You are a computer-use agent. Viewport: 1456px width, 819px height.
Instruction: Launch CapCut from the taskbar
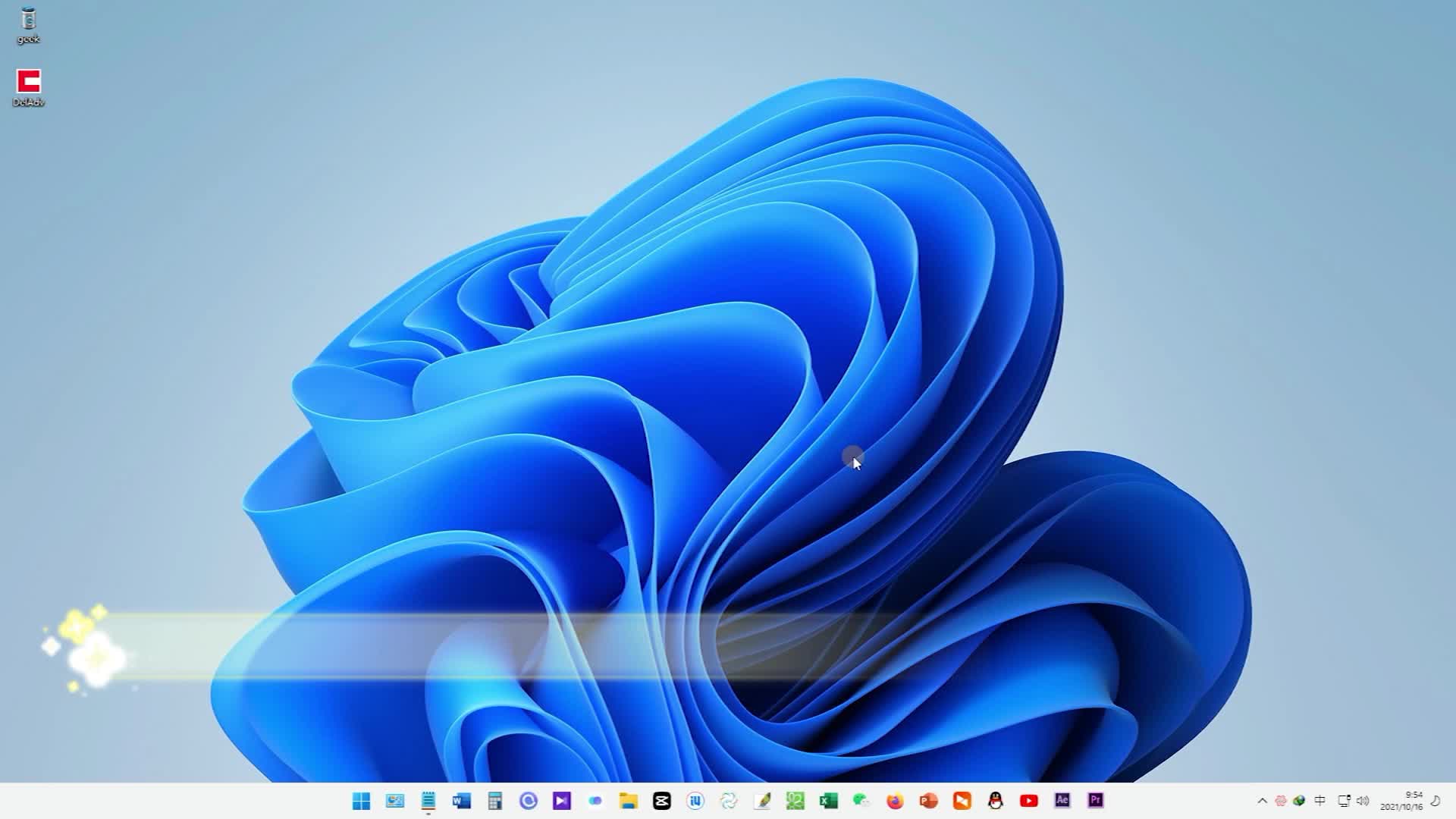[661, 801]
